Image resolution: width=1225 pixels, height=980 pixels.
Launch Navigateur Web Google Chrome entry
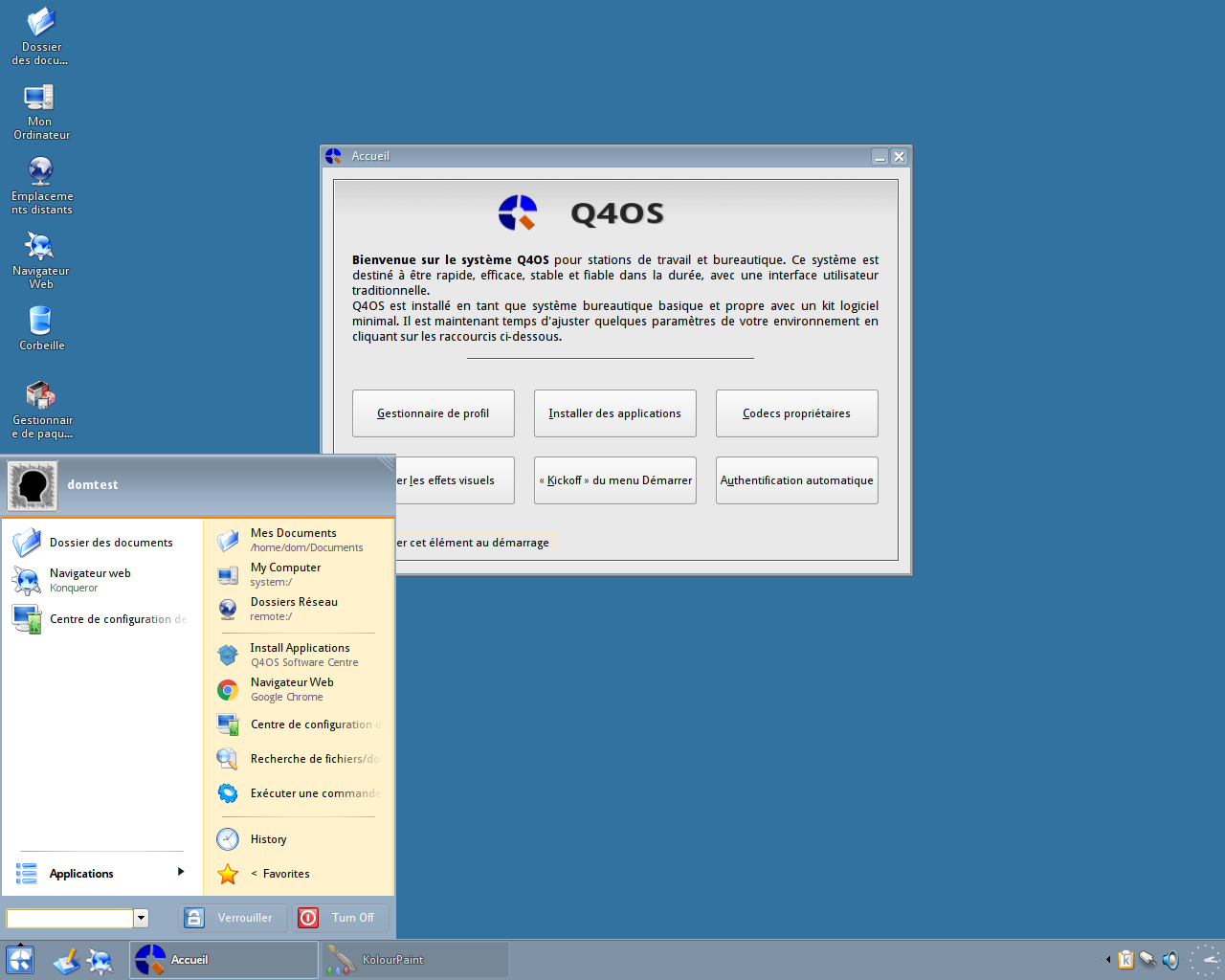[x=299, y=690]
